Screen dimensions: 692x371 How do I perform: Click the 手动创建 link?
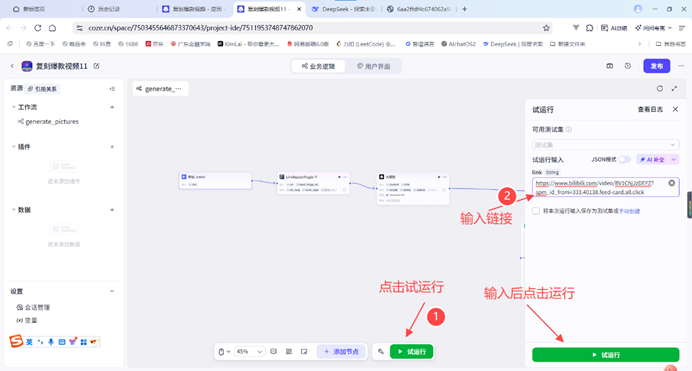(629, 211)
